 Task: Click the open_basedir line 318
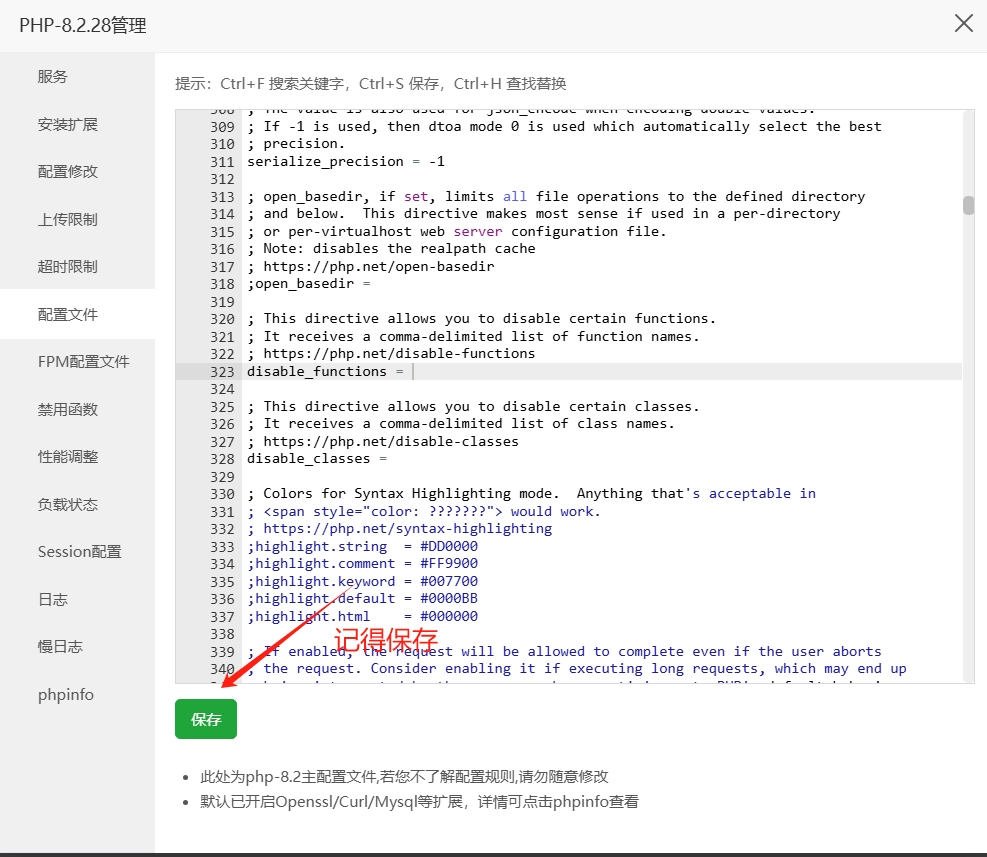(310, 284)
